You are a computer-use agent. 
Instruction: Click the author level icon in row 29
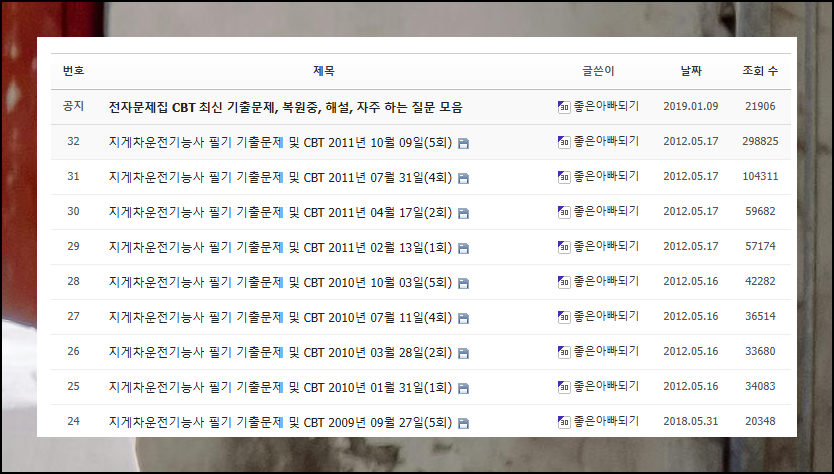[564, 247]
